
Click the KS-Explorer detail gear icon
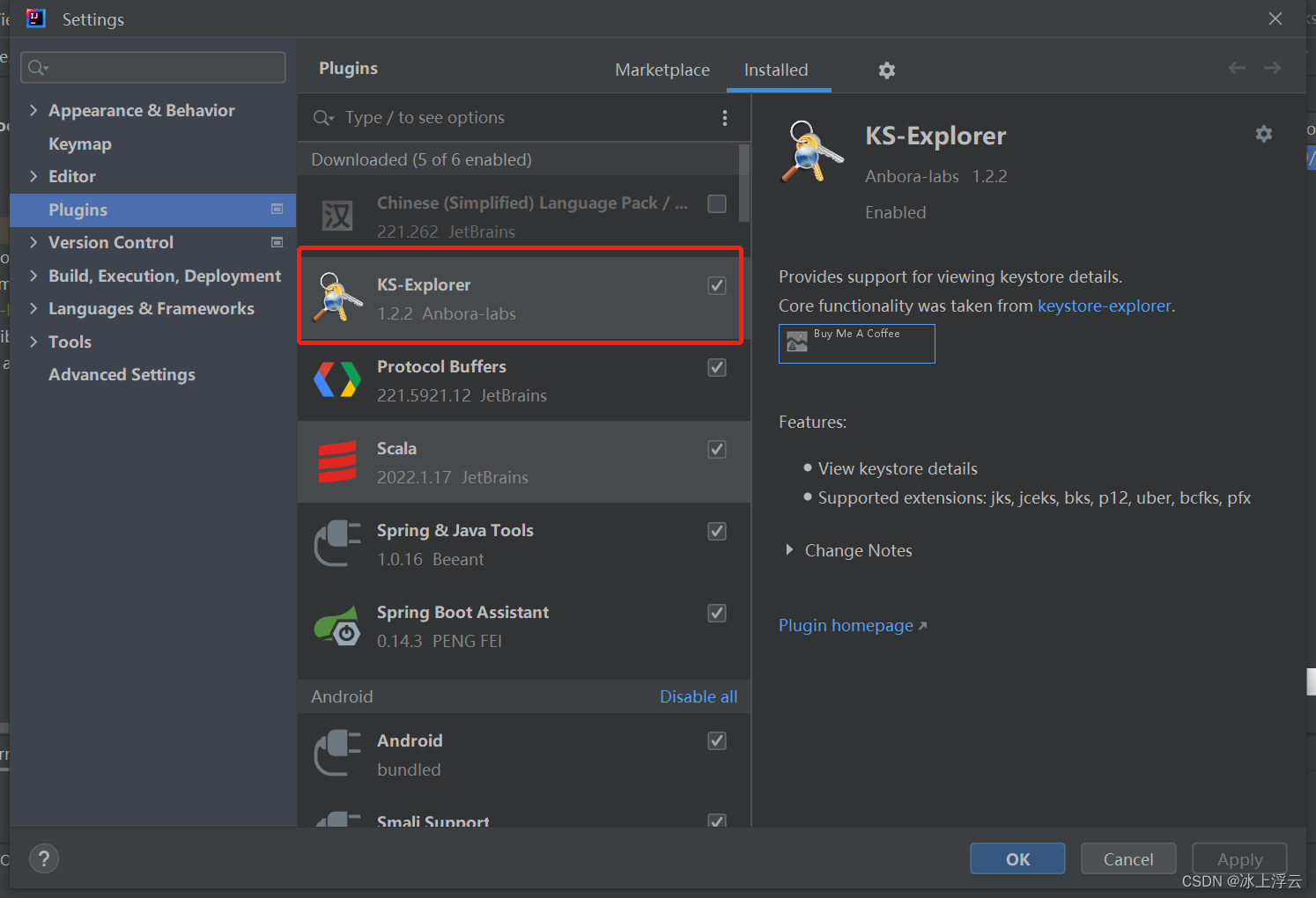[x=1264, y=134]
